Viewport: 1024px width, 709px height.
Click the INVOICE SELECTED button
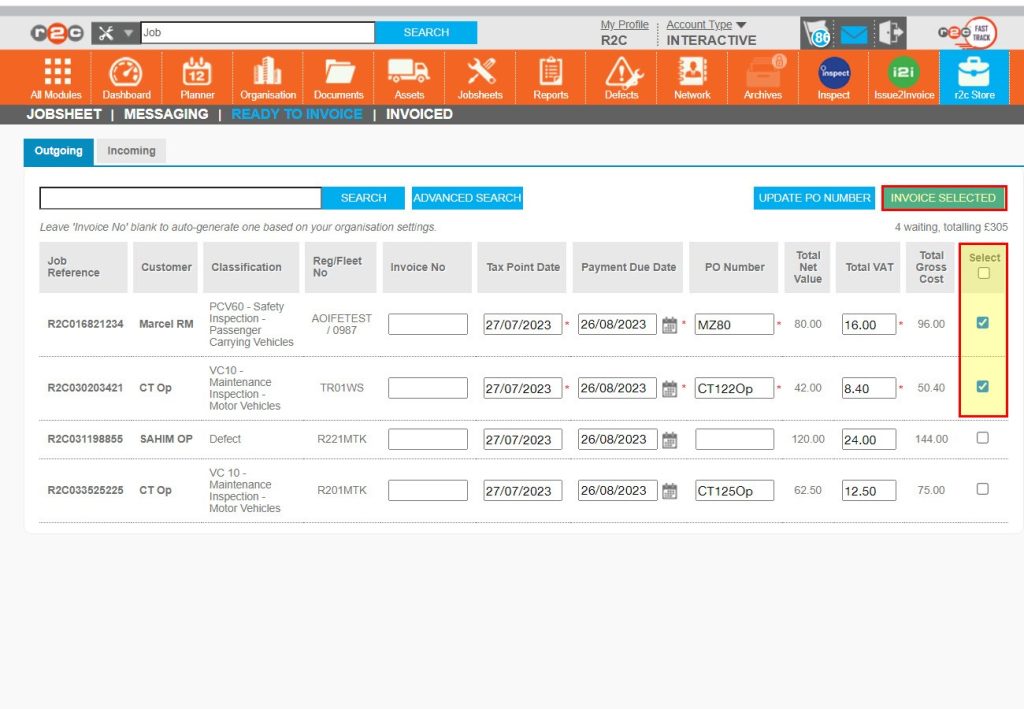point(944,198)
